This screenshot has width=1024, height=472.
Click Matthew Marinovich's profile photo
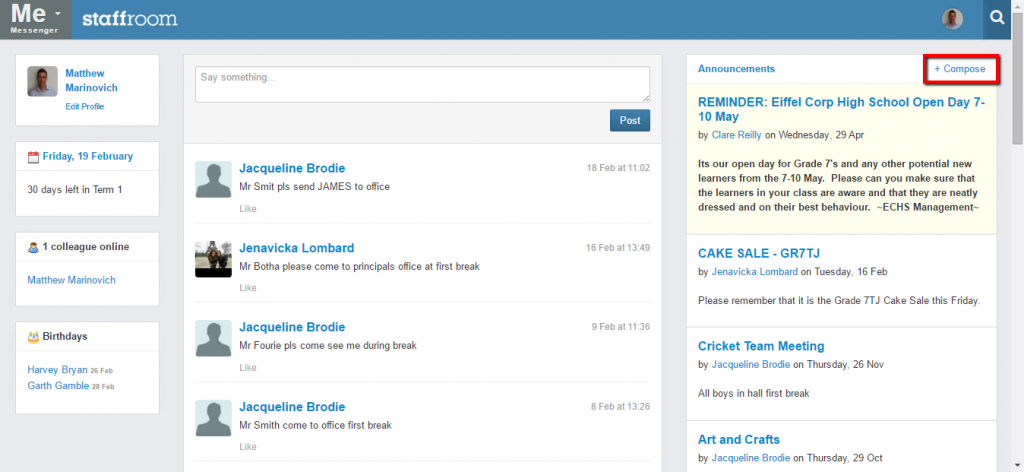click(42, 82)
